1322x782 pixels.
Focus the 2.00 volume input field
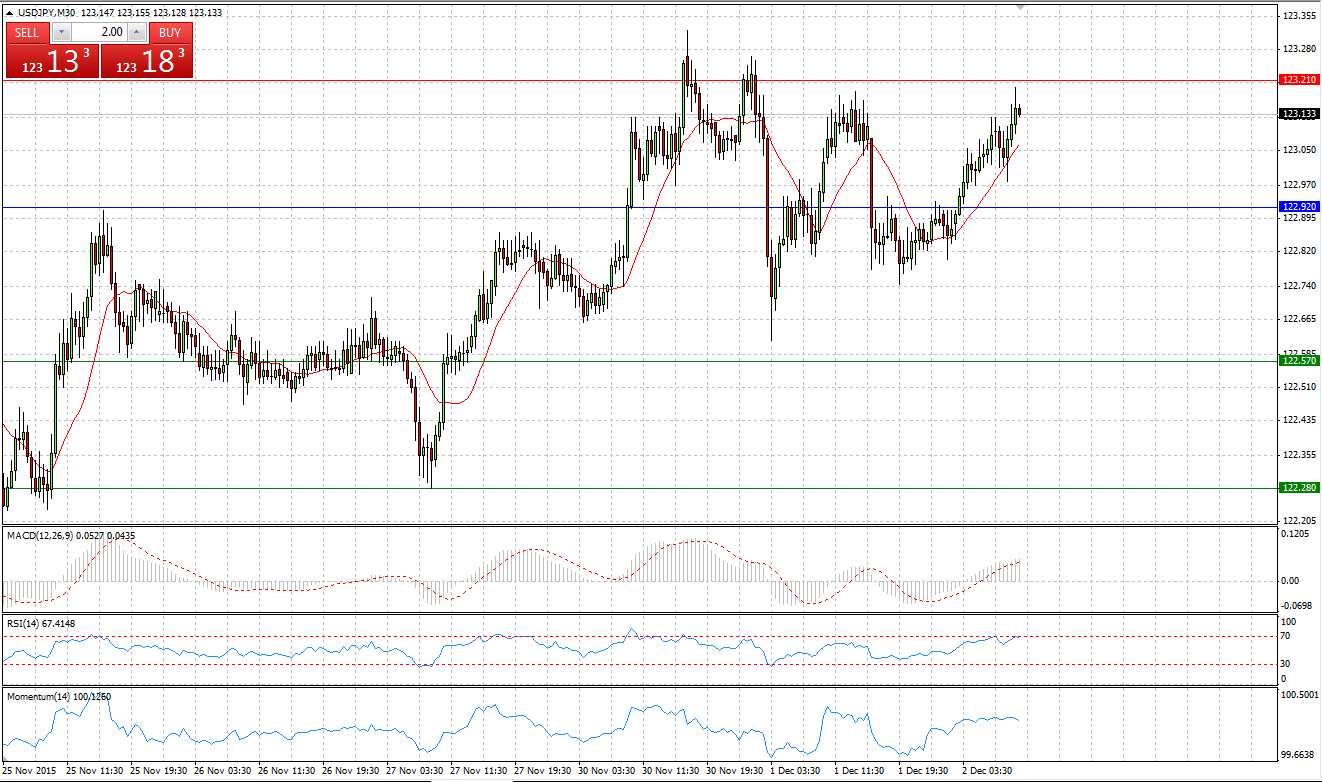point(99,32)
